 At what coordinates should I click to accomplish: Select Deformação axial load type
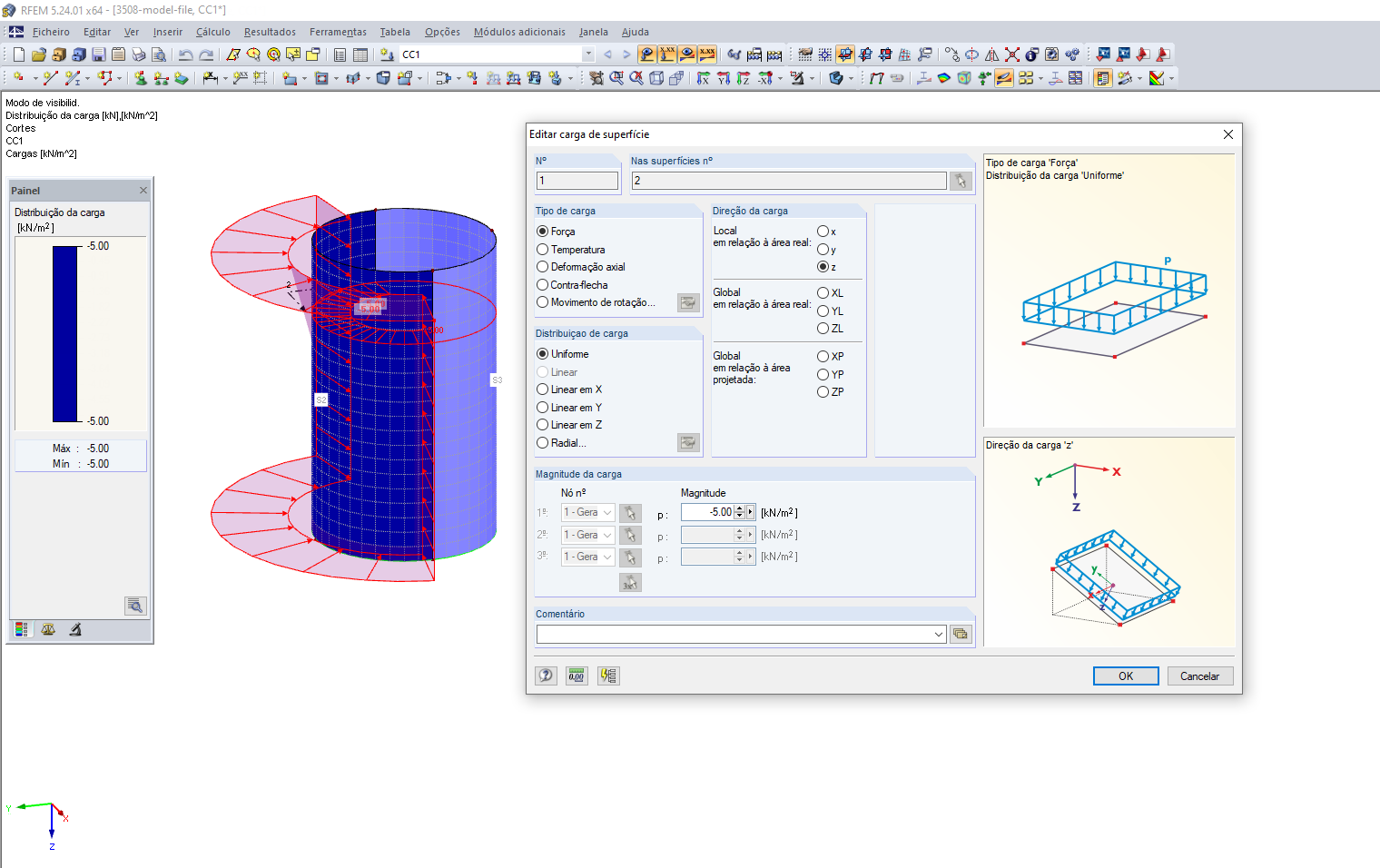click(581, 267)
